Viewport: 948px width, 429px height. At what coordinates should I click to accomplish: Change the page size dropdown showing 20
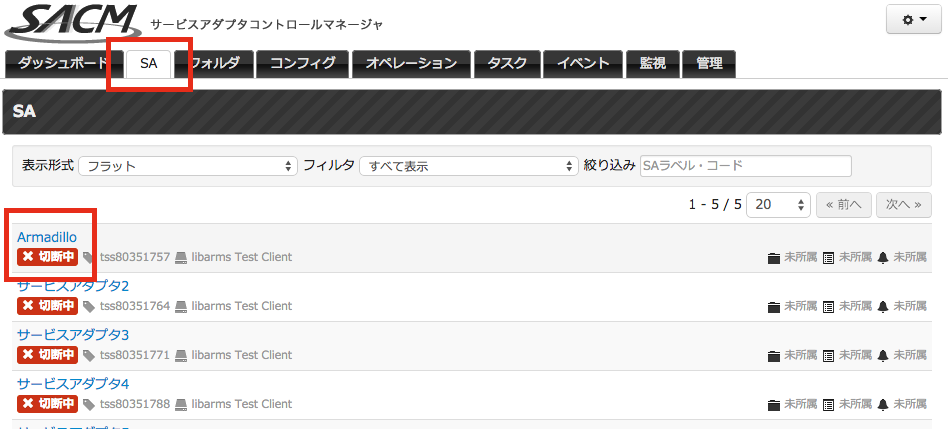click(x=778, y=205)
